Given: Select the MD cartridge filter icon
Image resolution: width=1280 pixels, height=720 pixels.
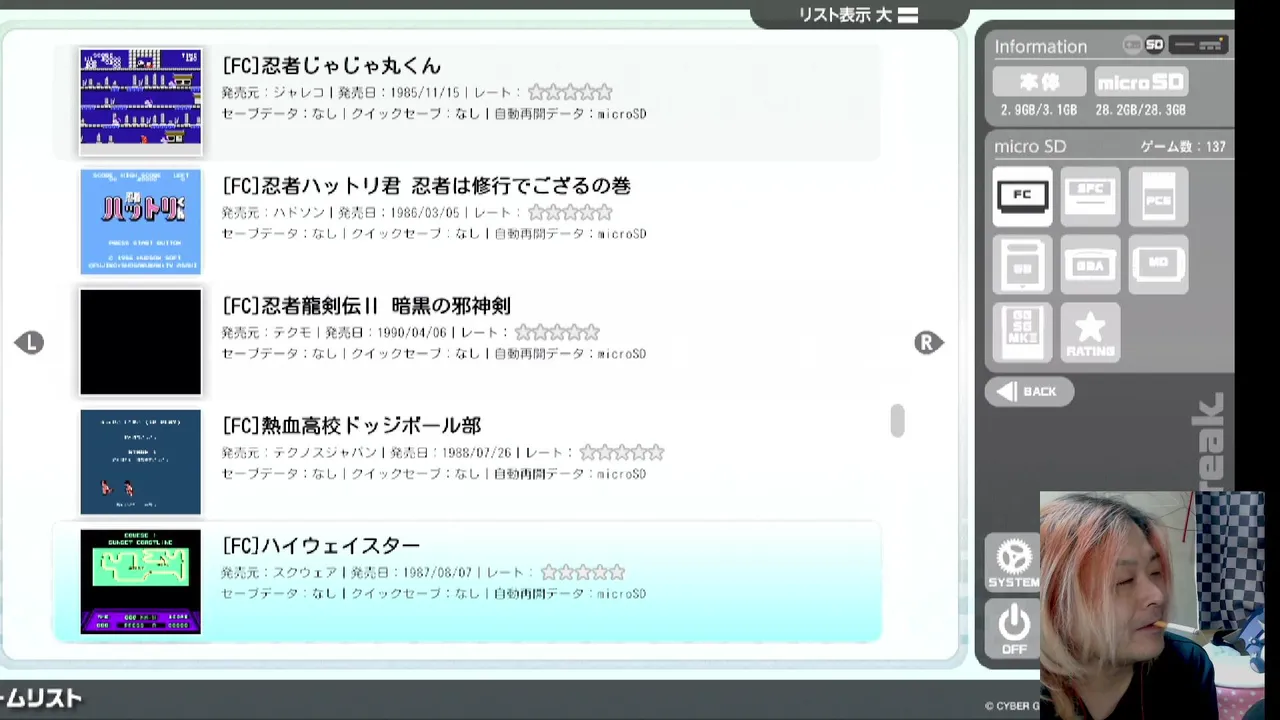Looking at the screenshot, I should point(1158,265).
